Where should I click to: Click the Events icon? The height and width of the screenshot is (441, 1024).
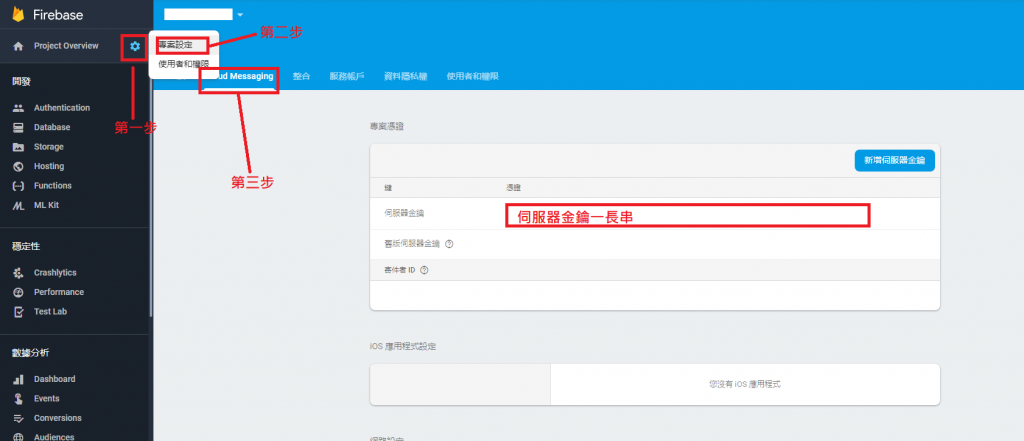pos(18,399)
